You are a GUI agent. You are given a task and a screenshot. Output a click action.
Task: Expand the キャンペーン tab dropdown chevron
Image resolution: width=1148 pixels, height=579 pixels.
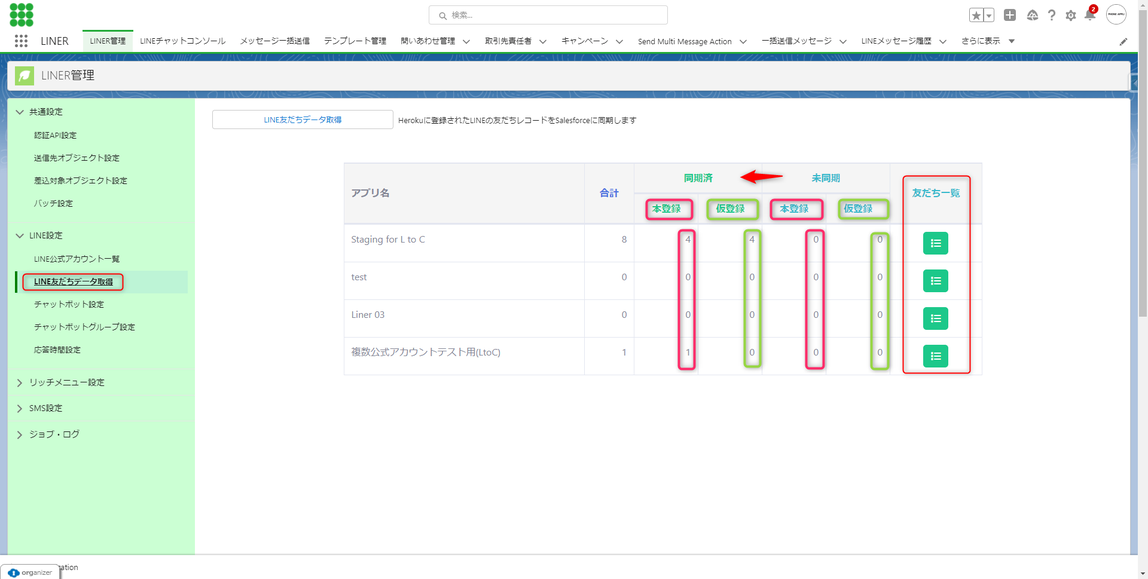click(619, 42)
